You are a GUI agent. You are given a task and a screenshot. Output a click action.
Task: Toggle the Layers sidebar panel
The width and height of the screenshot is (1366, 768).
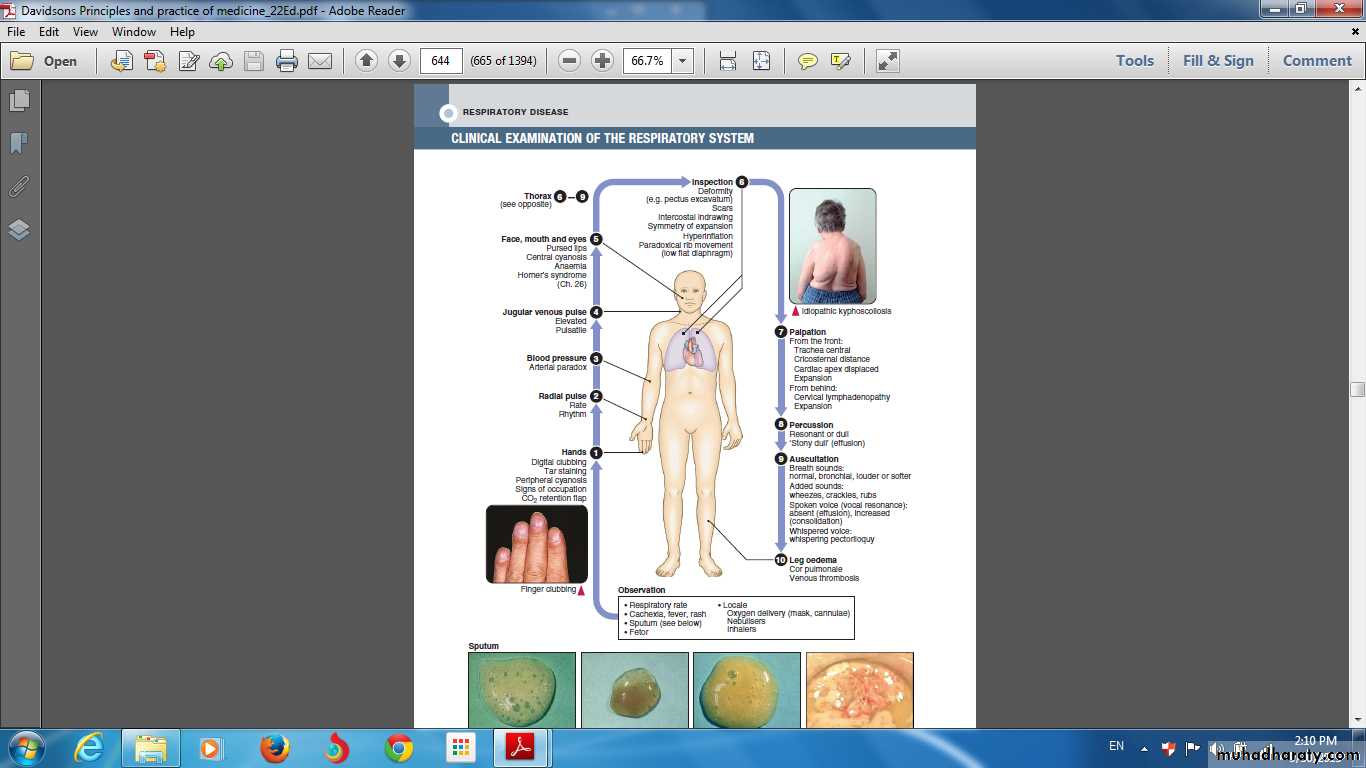click(19, 230)
